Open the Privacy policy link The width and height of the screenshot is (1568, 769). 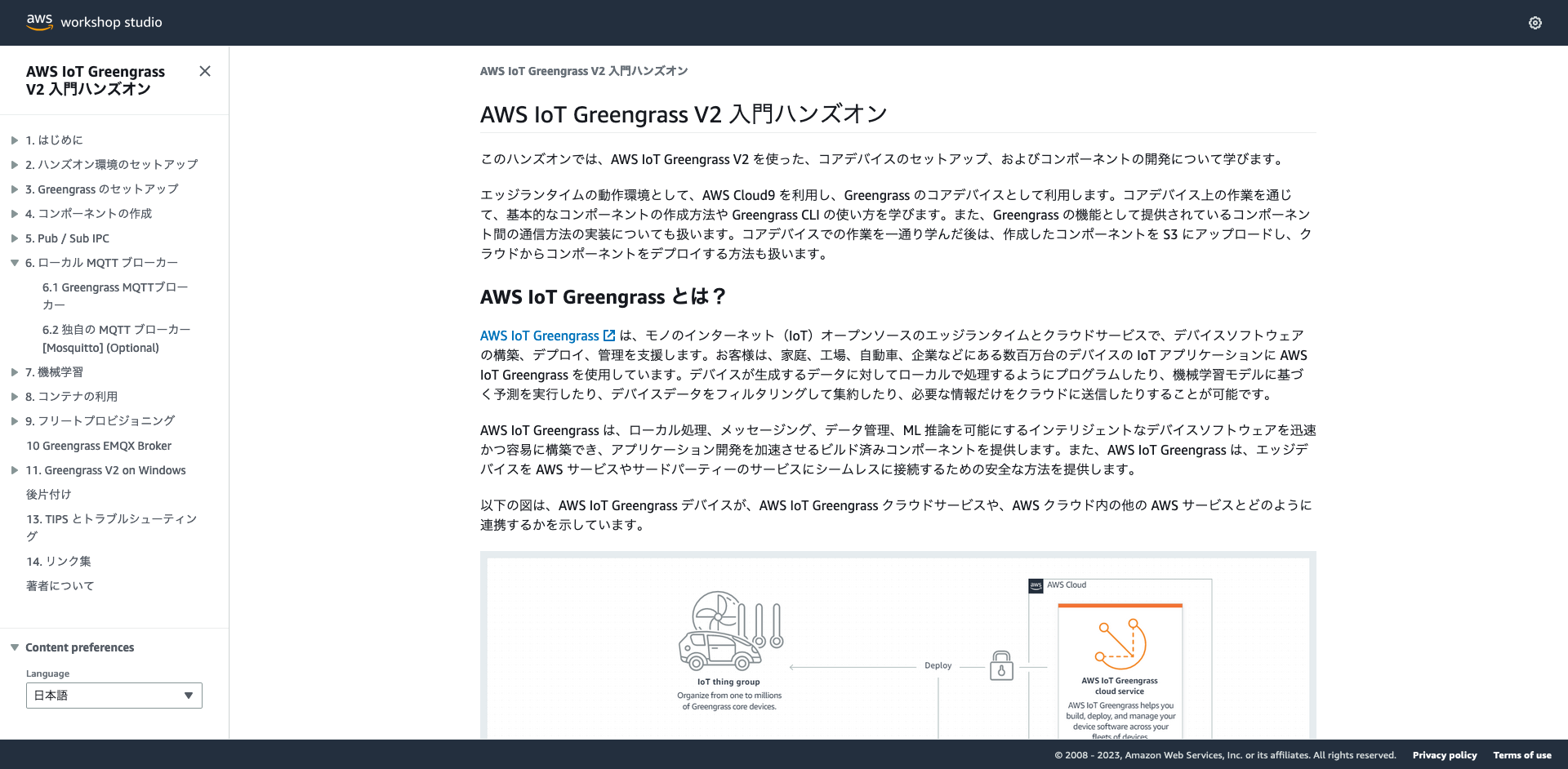1444,755
